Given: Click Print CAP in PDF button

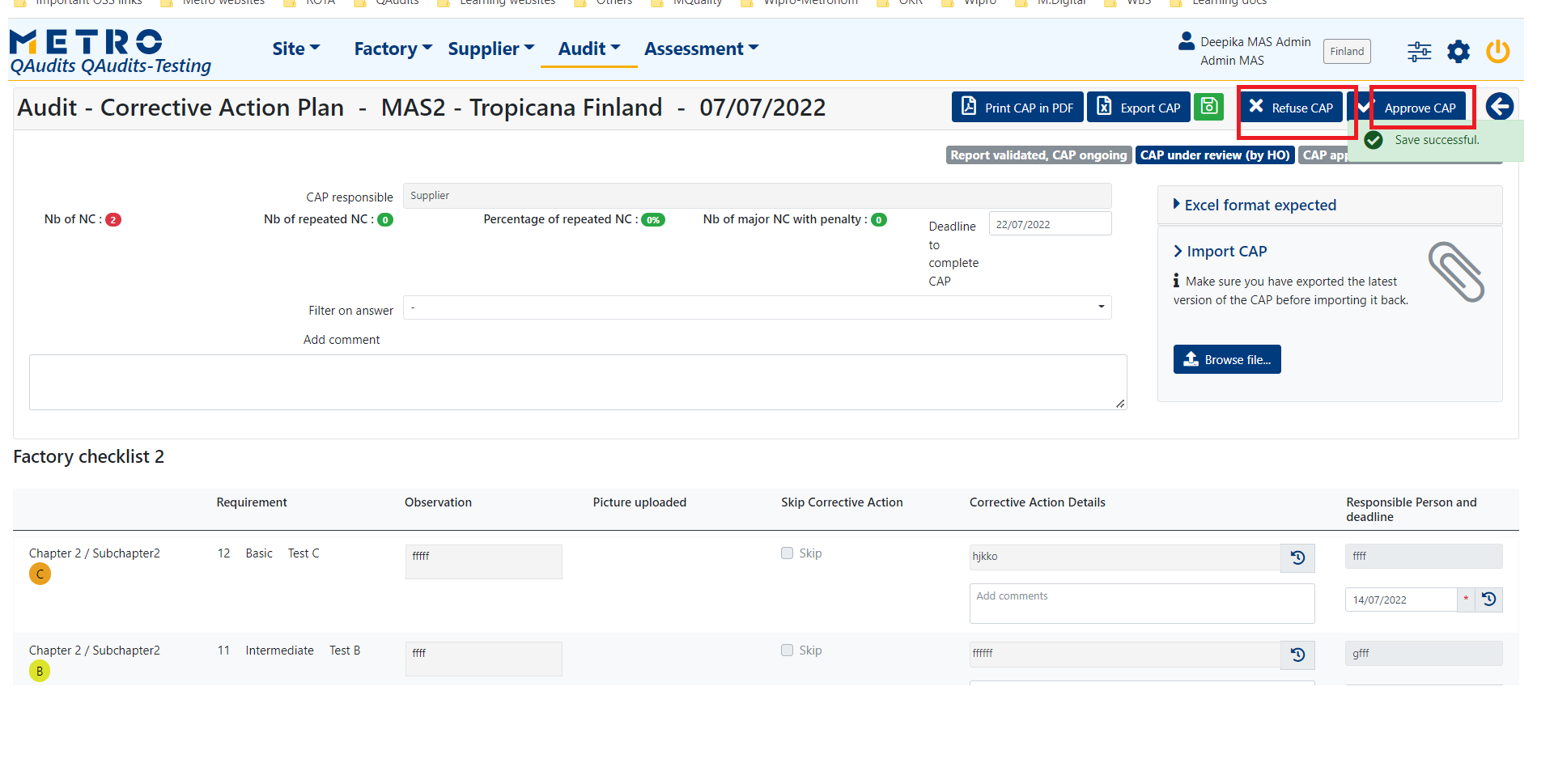Looking at the screenshot, I should (1017, 107).
